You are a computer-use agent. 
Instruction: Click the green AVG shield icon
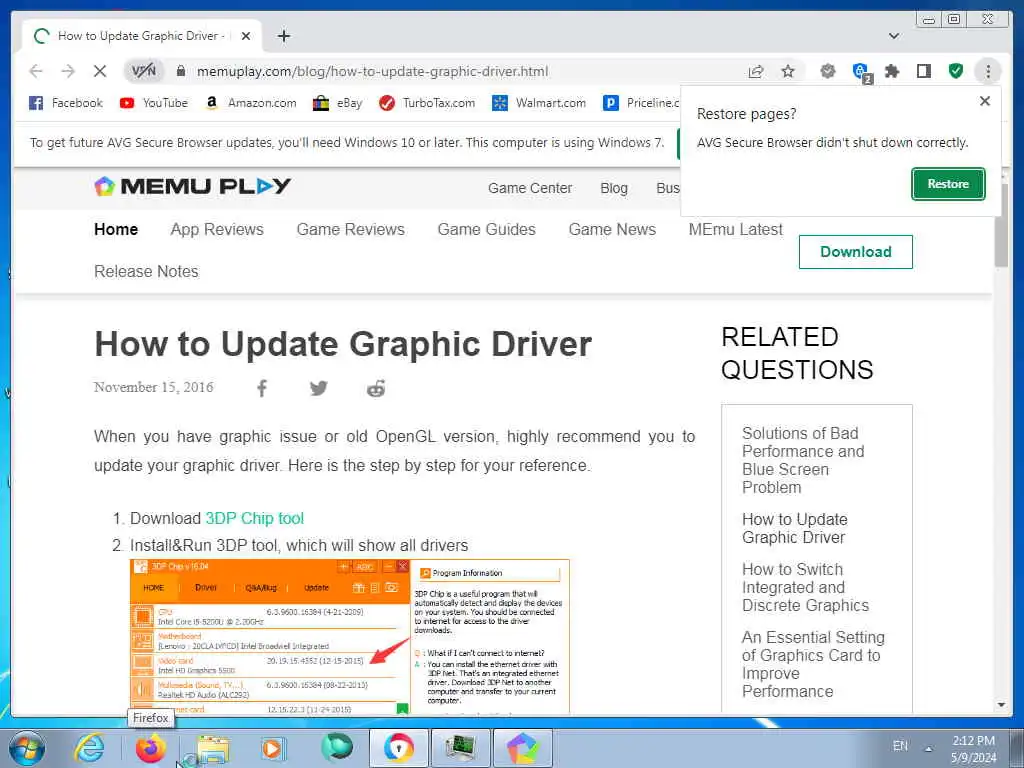pos(955,71)
